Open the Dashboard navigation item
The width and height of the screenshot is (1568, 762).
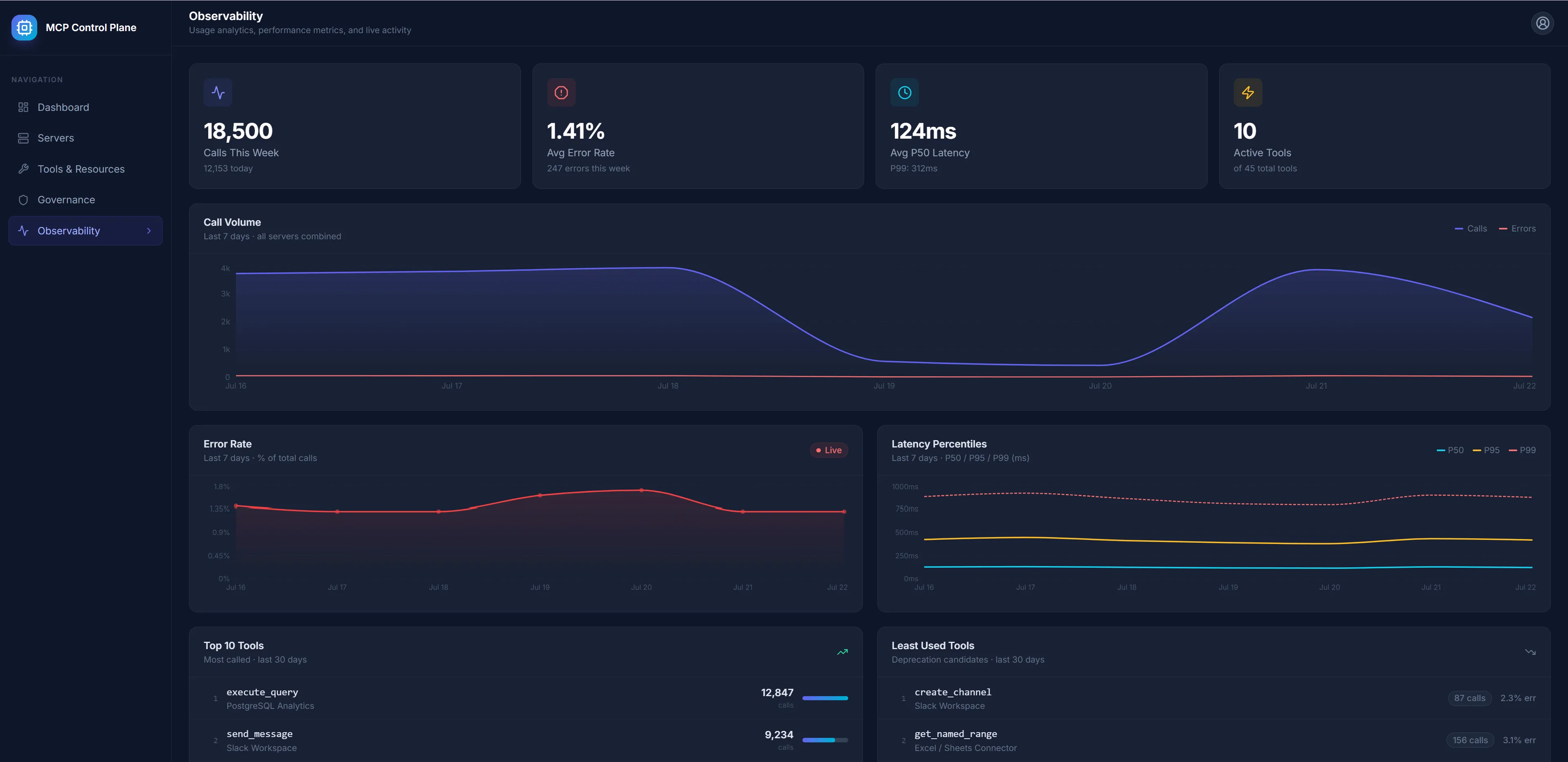(x=85, y=107)
